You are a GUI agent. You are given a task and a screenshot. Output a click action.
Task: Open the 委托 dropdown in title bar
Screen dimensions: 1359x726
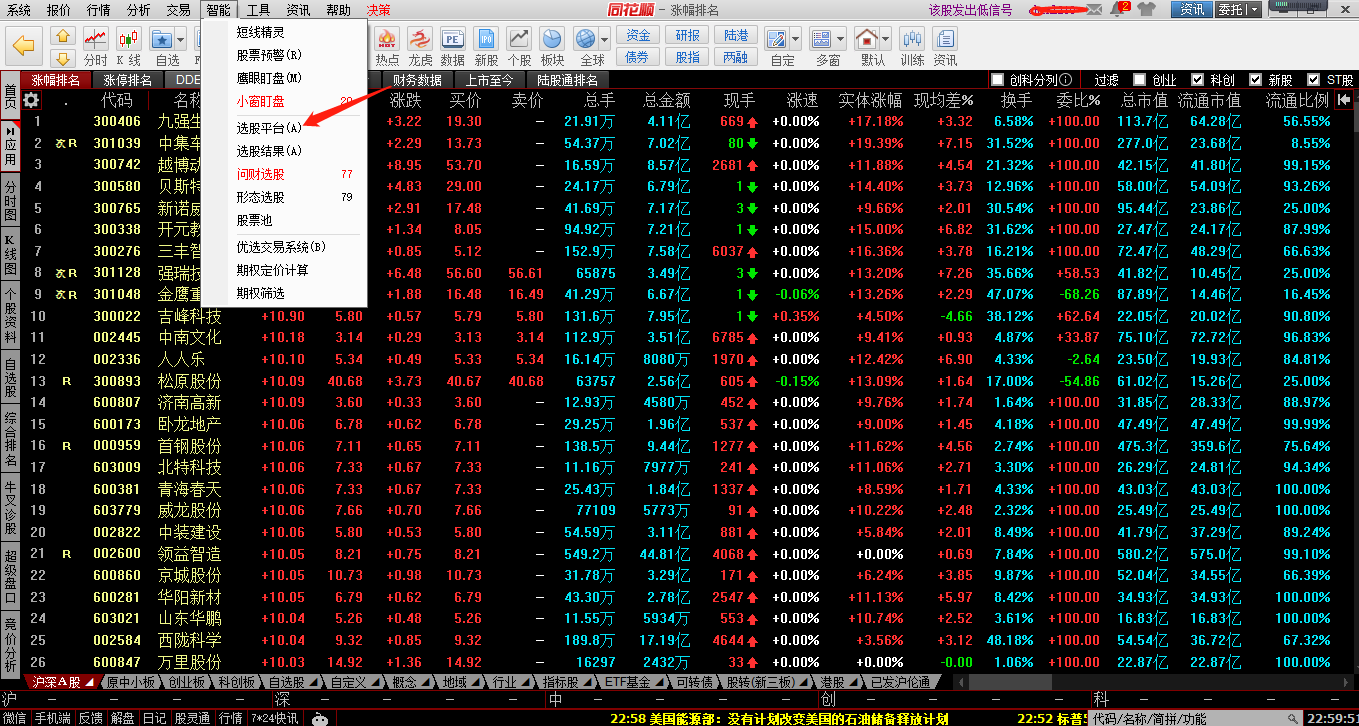pos(1254,10)
